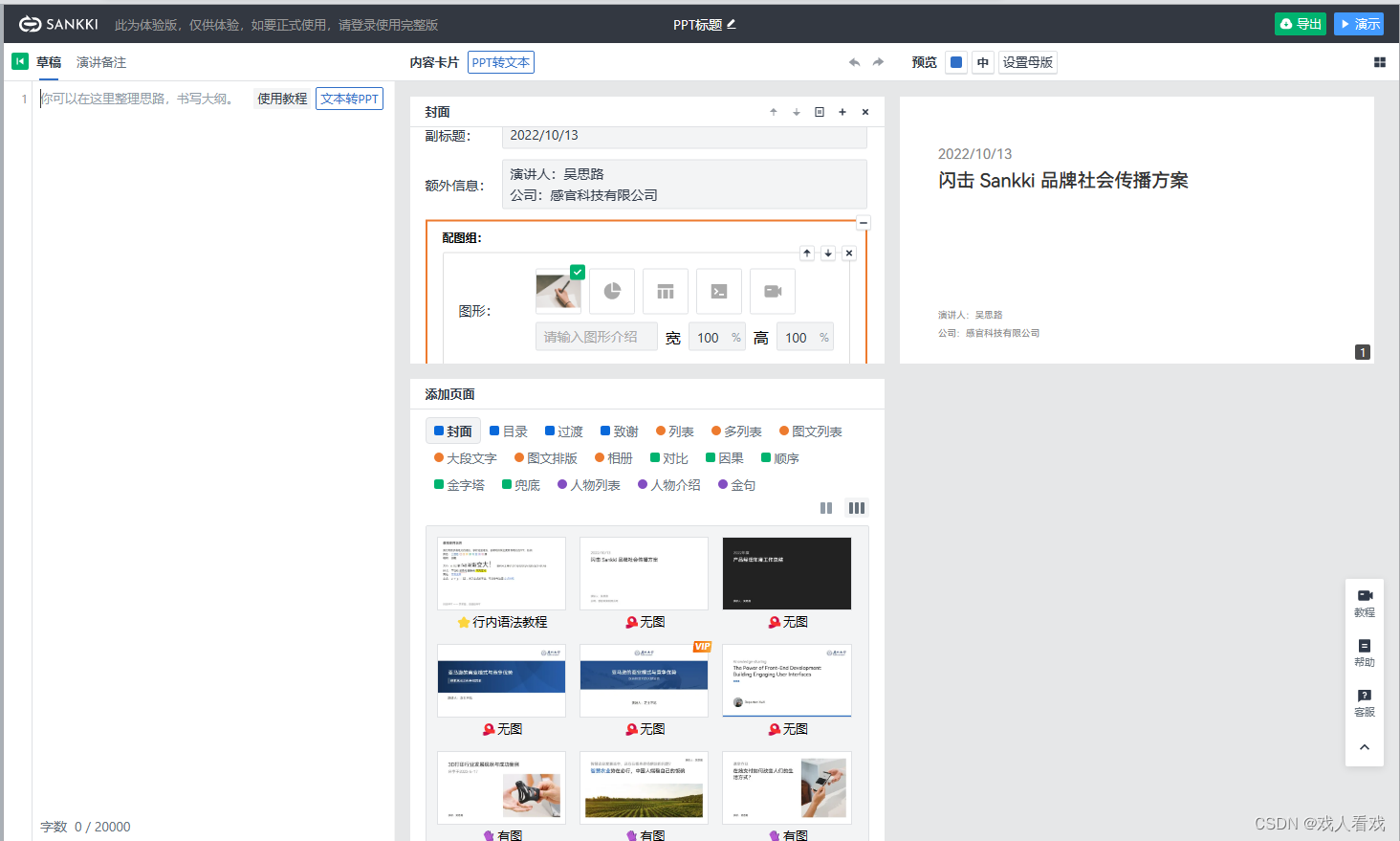This screenshot has height=841, width=1400.
Task: Edit the PPT标题 pencil icon
Action: [732, 24]
